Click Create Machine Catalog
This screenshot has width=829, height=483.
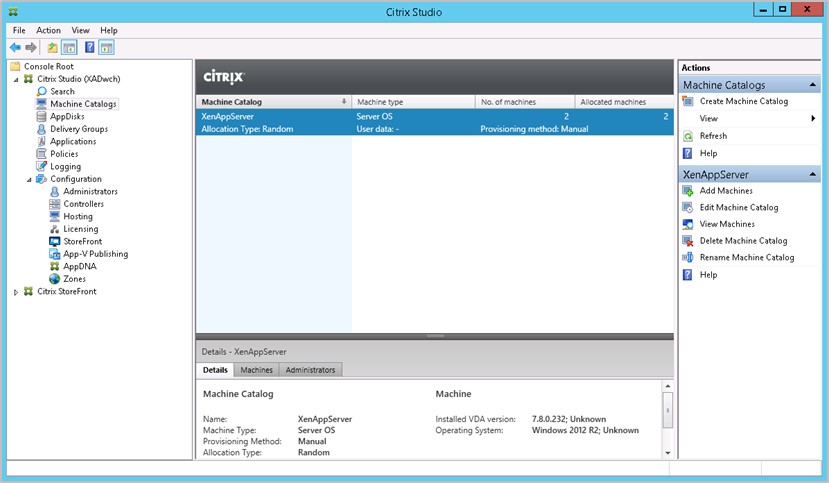point(743,102)
